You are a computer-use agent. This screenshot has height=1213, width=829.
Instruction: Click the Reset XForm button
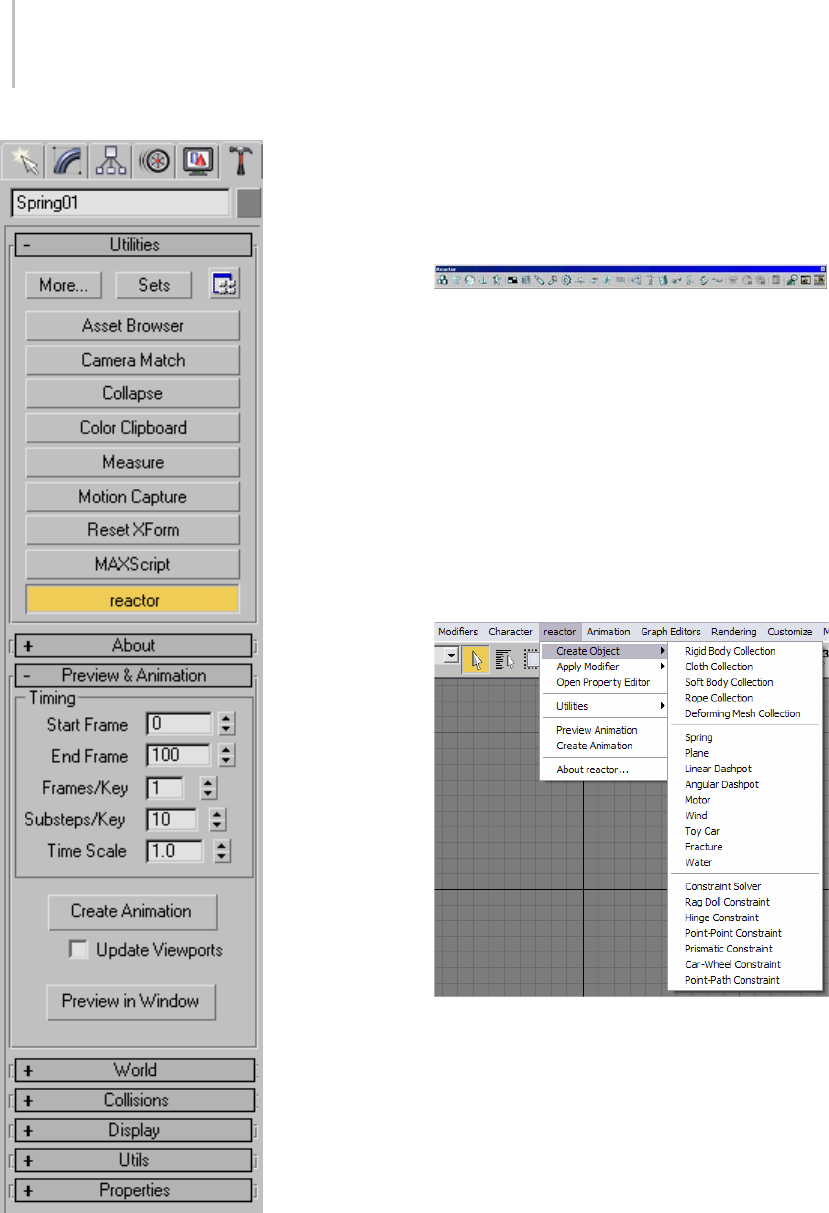133,530
